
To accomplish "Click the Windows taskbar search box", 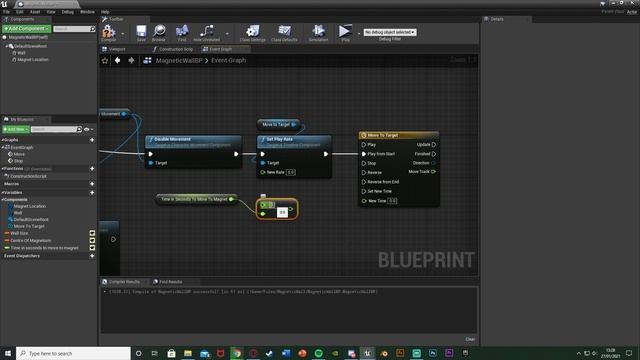I will point(73,353).
